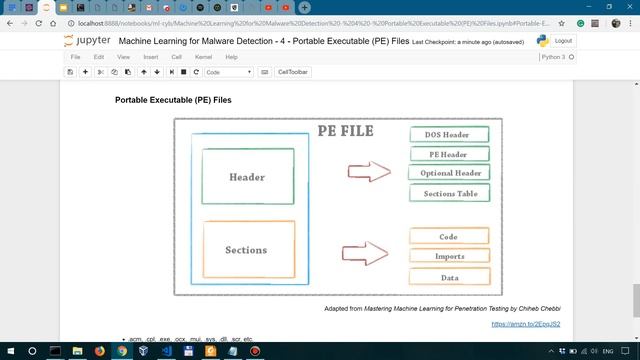Run cell and select below icon
This screenshot has width=640, height=360.
(172, 72)
